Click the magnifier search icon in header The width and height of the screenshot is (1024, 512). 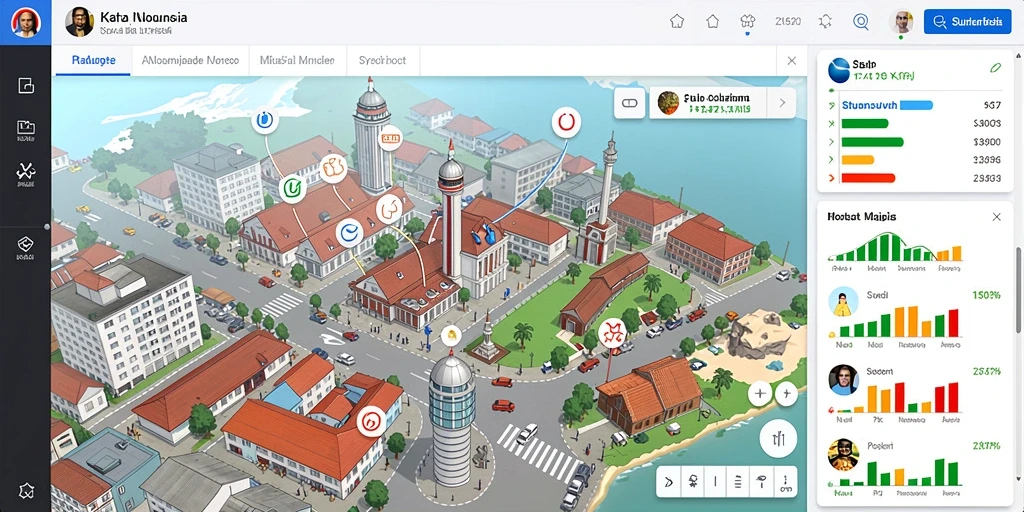tap(861, 22)
